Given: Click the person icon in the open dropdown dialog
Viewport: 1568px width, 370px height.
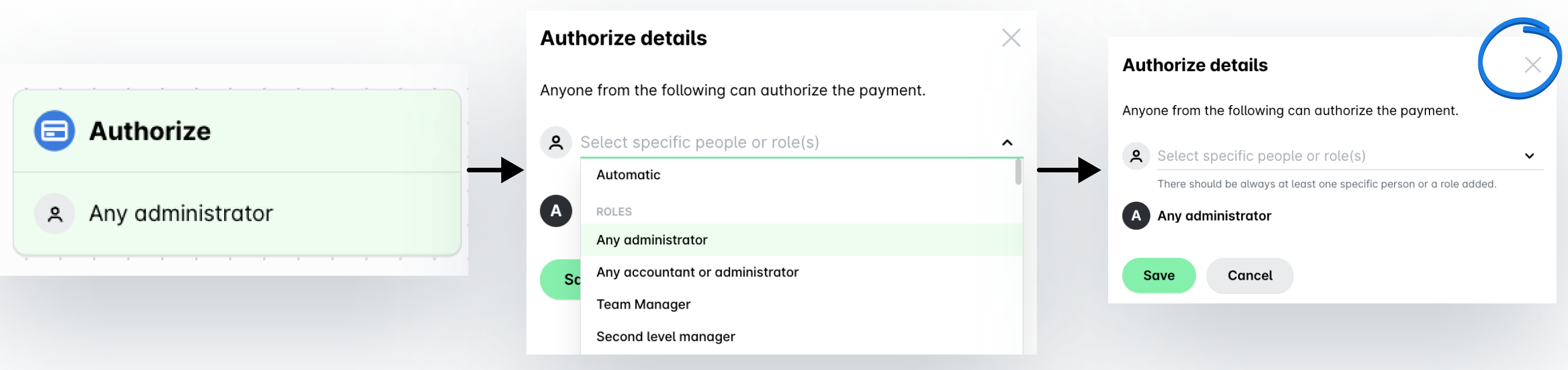Looking at the screenshot, I should (556, 142).
